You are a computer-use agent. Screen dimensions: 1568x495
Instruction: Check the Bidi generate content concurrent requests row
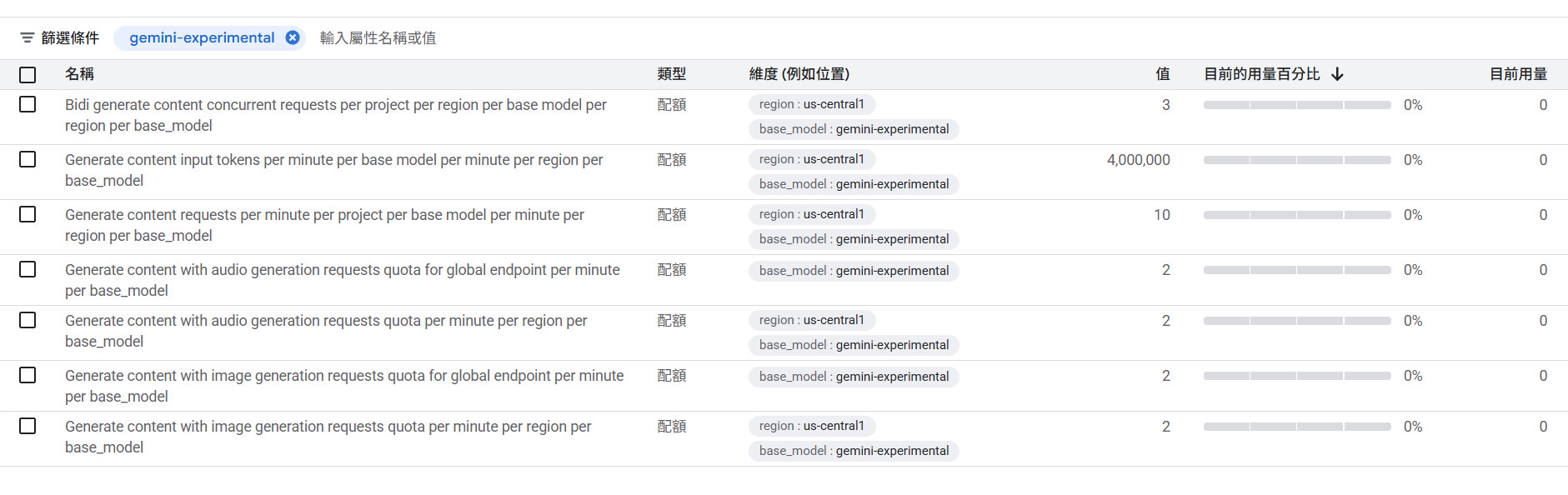[28, 104]
